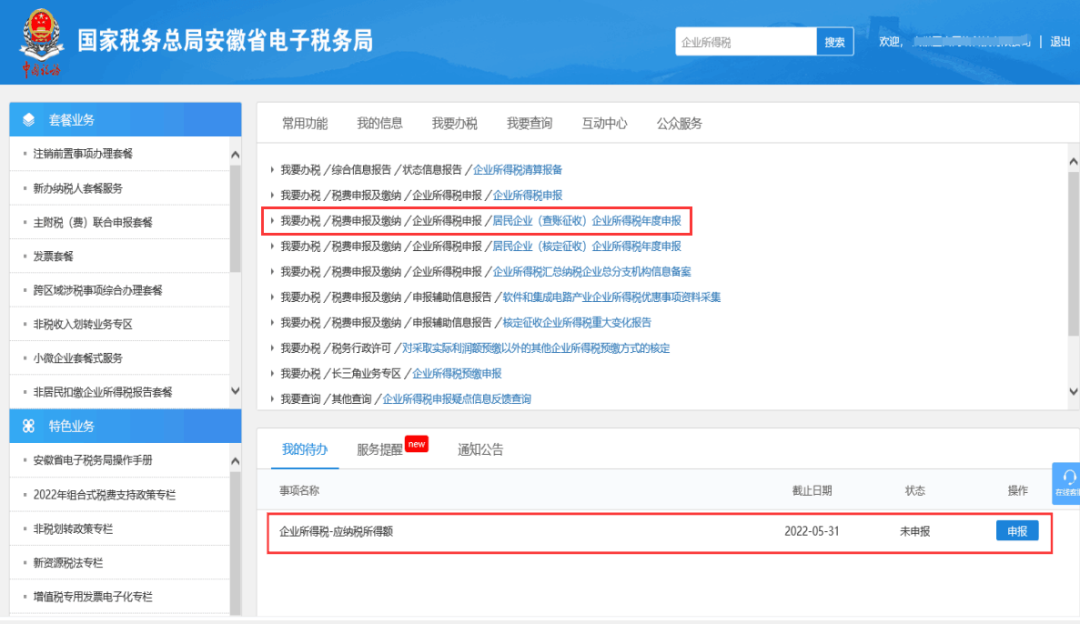
Task: Click the deadline date 2022-05-31
Action: click(811, 532)
